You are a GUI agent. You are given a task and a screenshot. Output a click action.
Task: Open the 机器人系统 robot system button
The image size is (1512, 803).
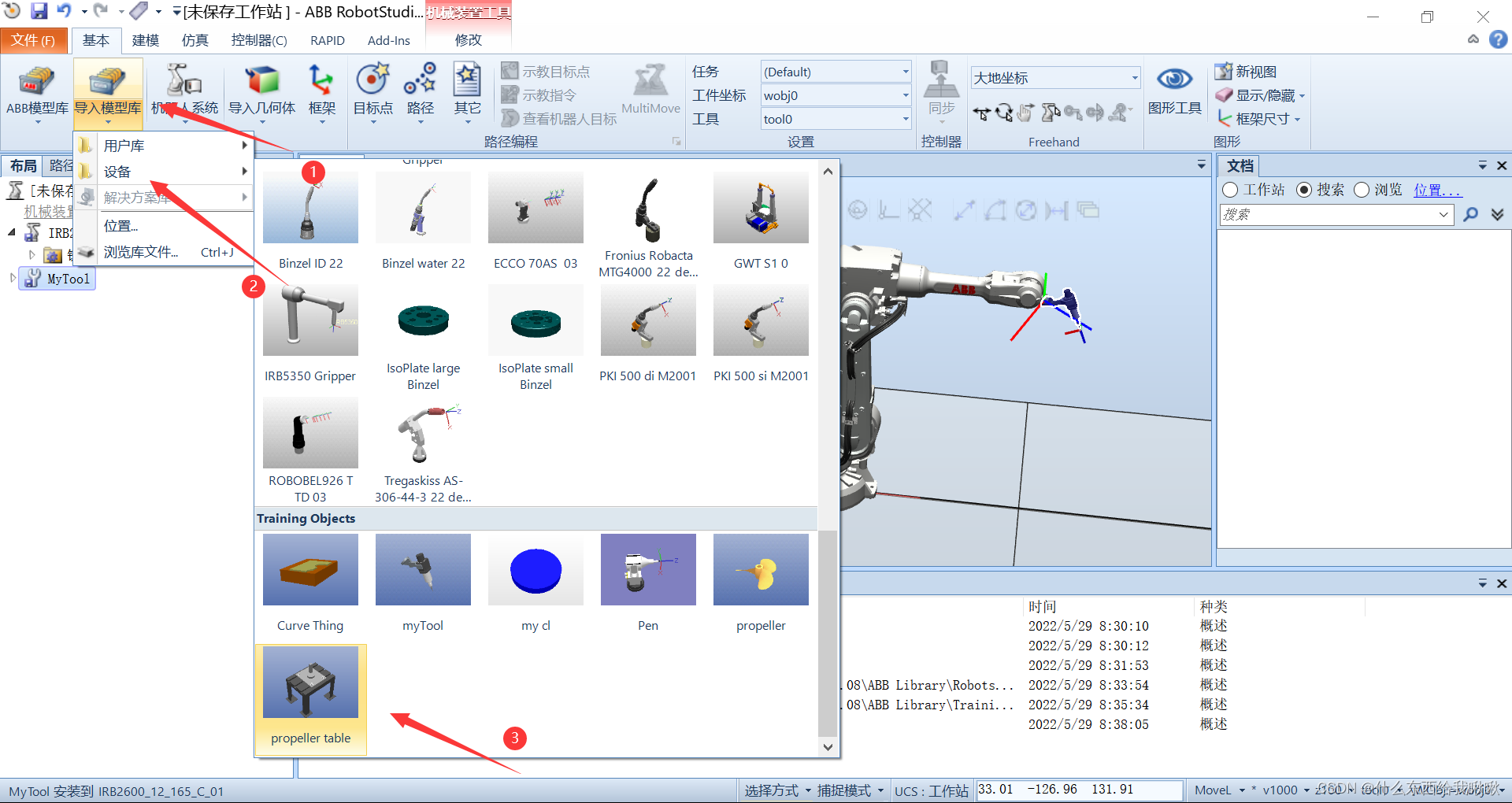coord(184,93)
